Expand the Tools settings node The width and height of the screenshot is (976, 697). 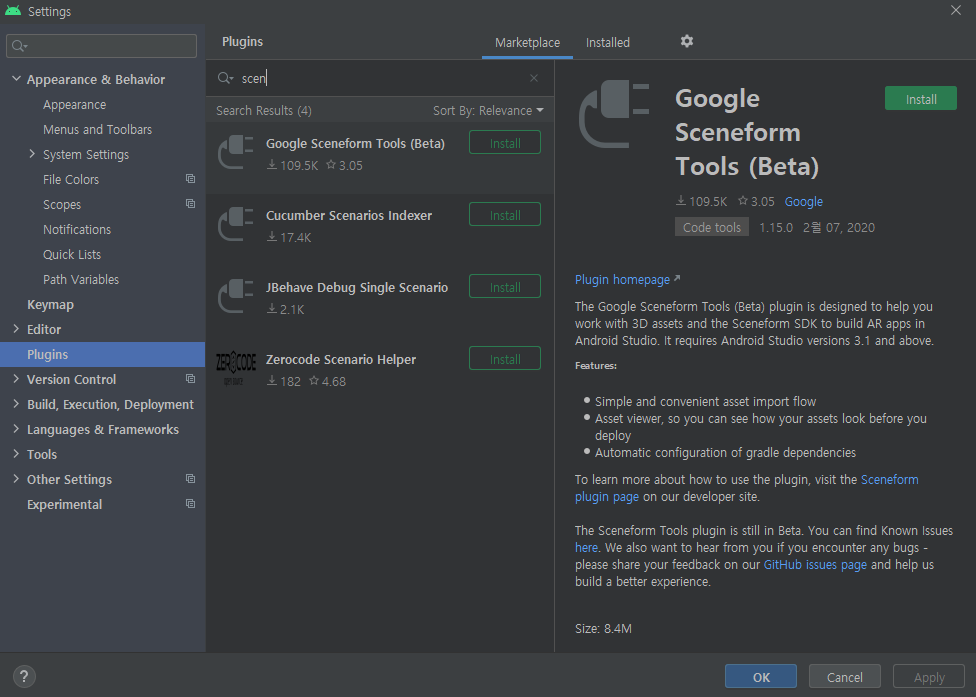point(16,454)
